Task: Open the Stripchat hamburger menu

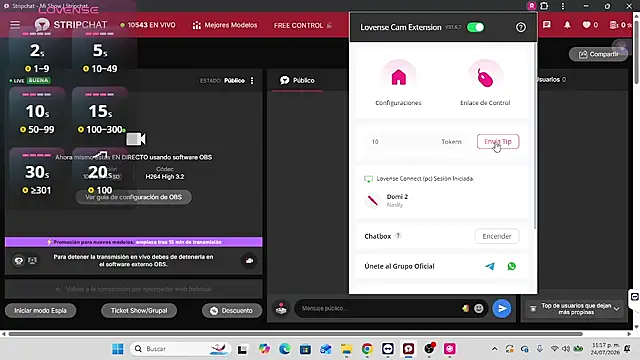Action: (15, 25)
